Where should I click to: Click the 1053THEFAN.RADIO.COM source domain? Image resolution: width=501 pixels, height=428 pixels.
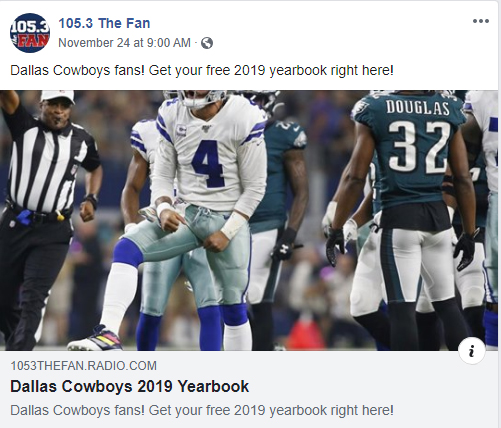click(83, 366)
